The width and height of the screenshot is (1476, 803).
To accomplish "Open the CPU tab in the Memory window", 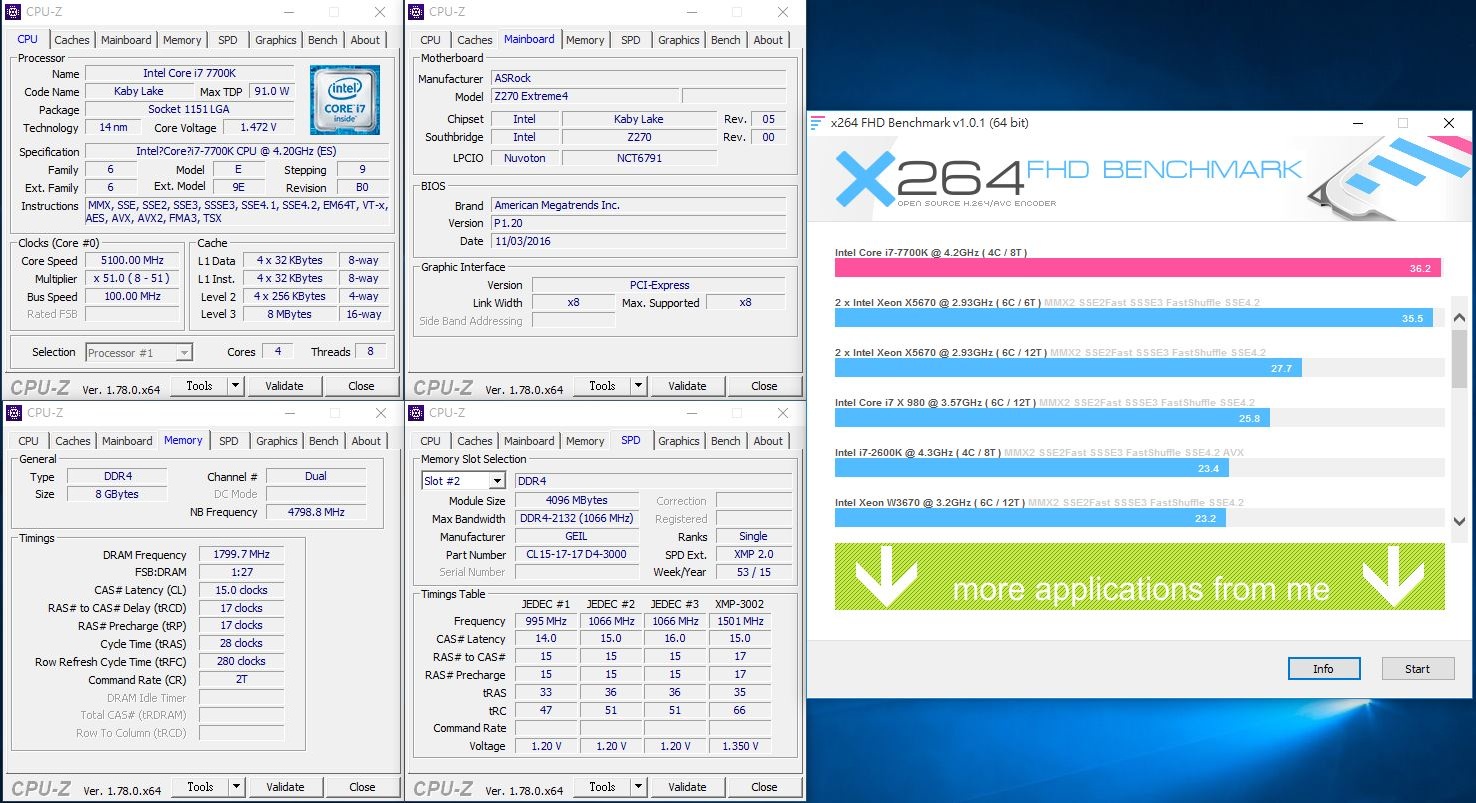I will point(29,441).
